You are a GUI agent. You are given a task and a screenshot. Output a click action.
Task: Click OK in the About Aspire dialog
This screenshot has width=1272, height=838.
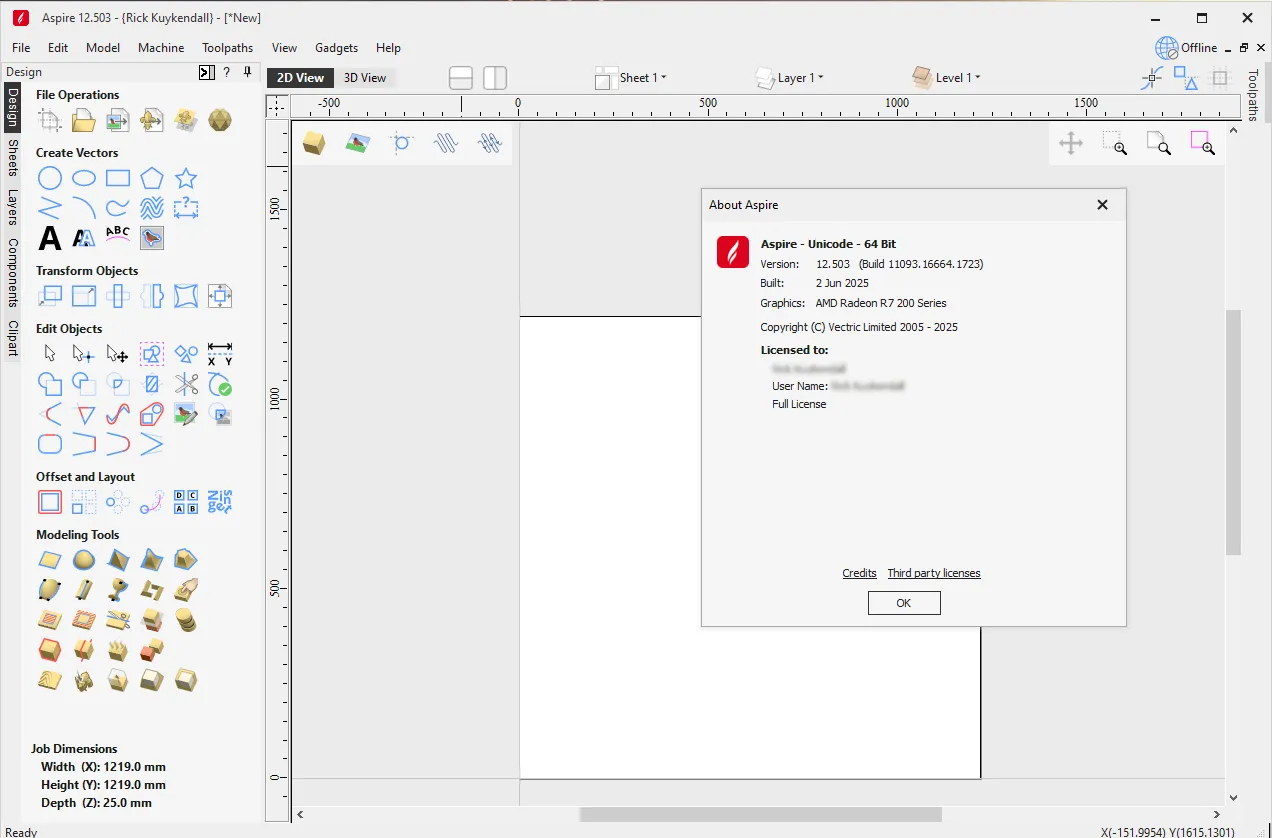pos(904,603)
